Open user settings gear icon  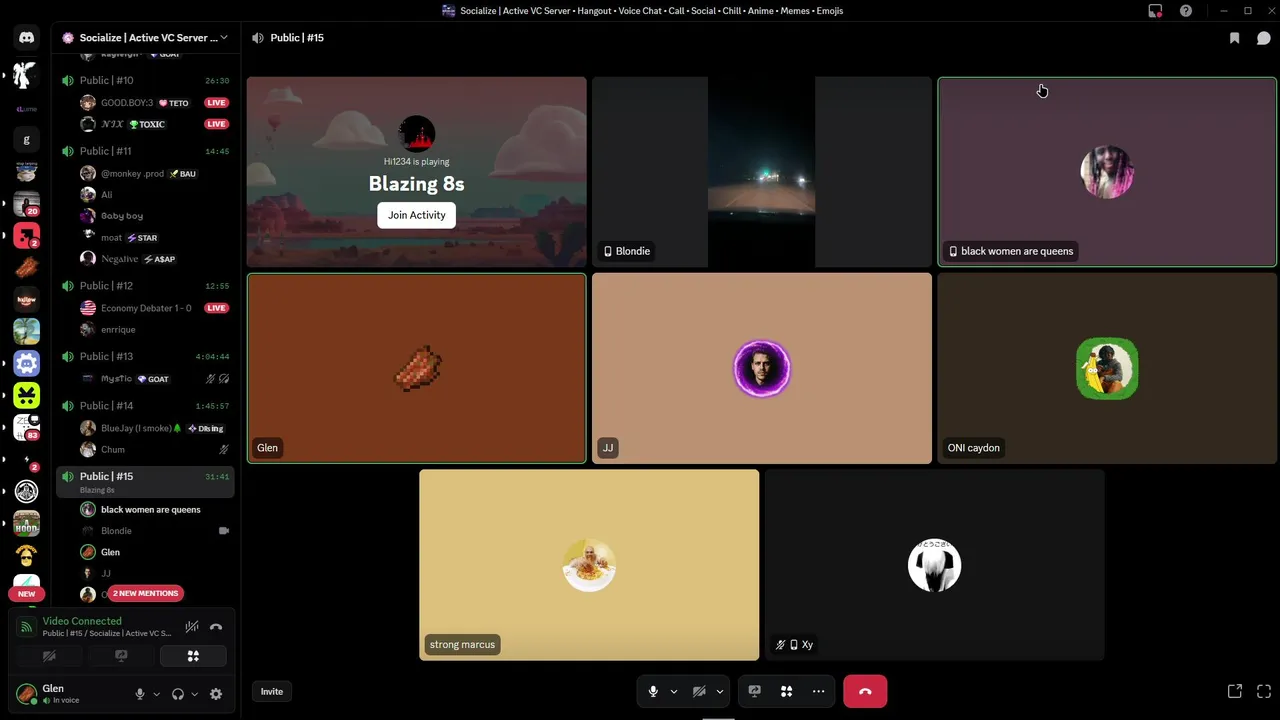click(216, 694)
